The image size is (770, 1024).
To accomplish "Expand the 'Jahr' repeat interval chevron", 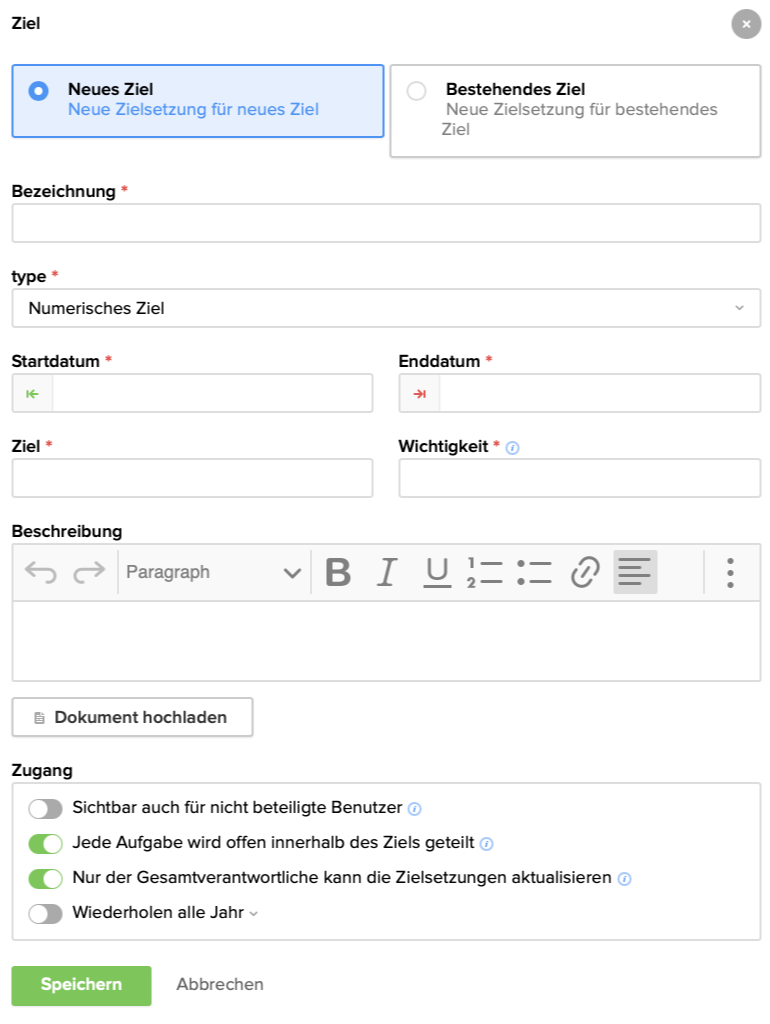I will [253, 914].
